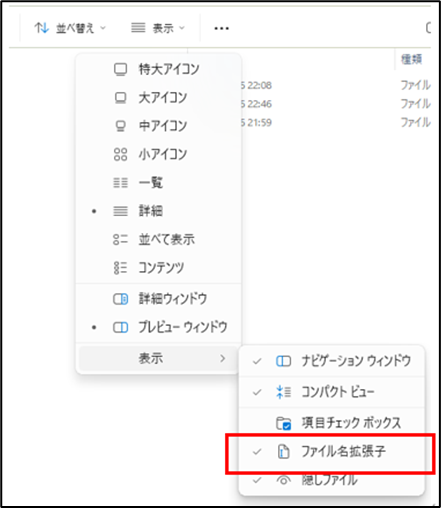The width and height of the screenshot is (441, 508).
Task: Expand the 表示 submenu chevron
Action: [223, 358]
